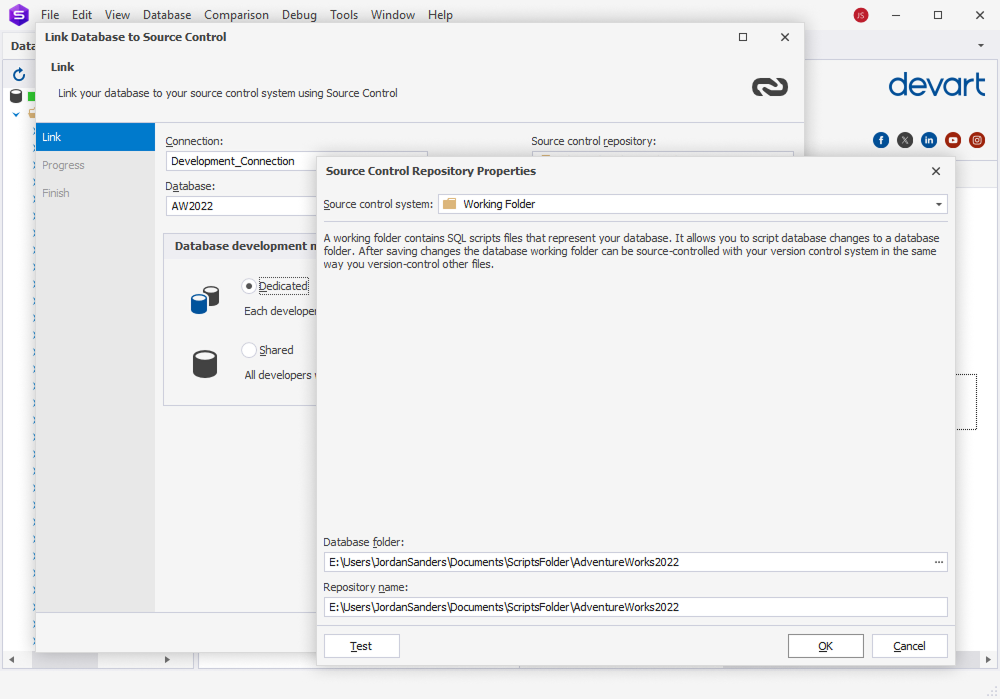Screen dimensions: 1000x699
Task: Open the LinkedIn icon
Action: point(928,140)
